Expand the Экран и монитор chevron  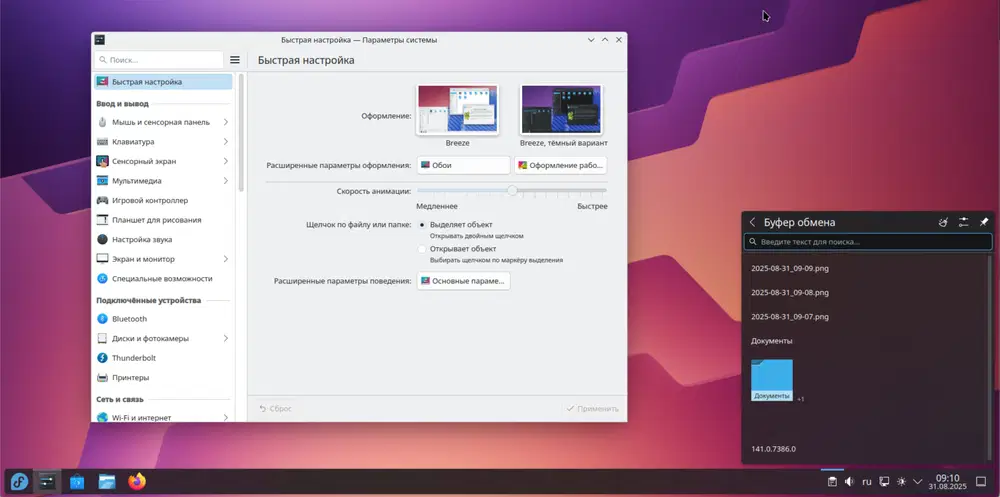tap(226, 259)
